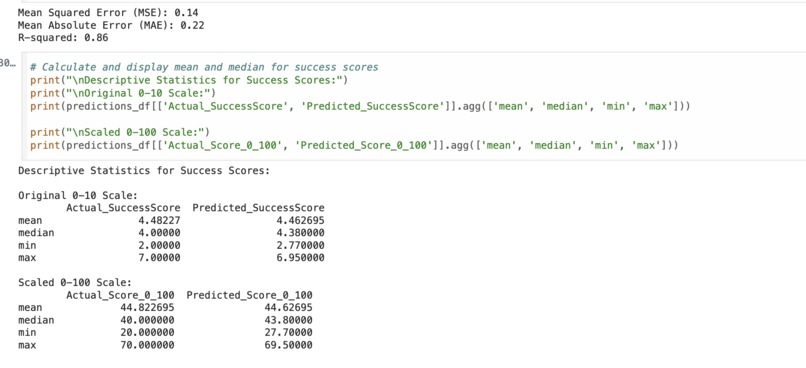806x368 pixels.
Task: Click the 'min' row label in the 0-100 table
Action: [27, 333]
